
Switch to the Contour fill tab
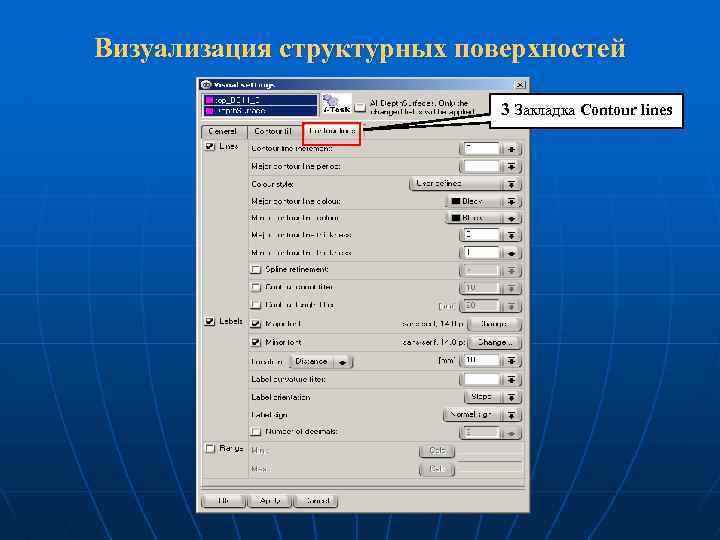click(274, 131)
